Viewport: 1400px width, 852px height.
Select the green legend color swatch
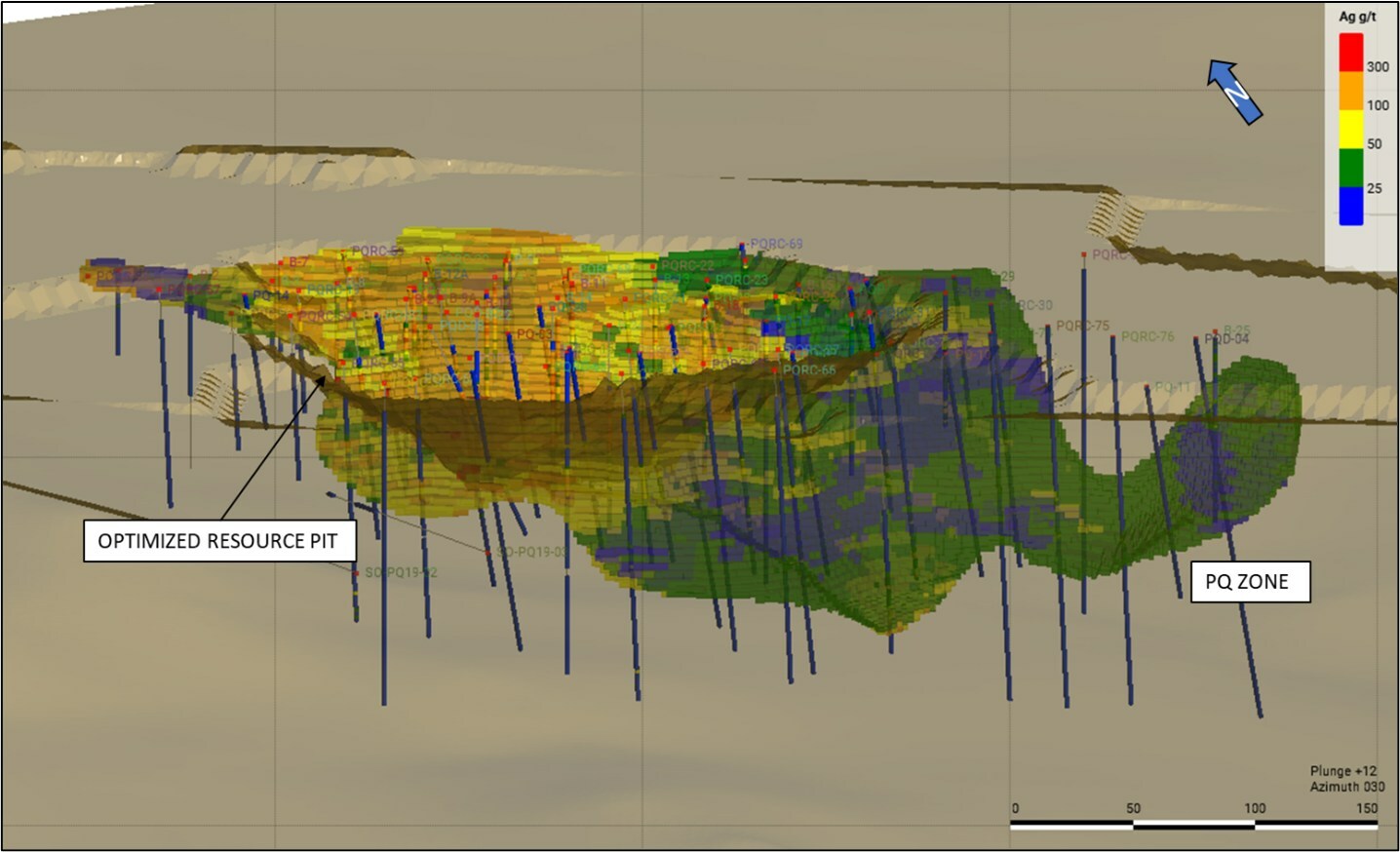click(1350, 167)
